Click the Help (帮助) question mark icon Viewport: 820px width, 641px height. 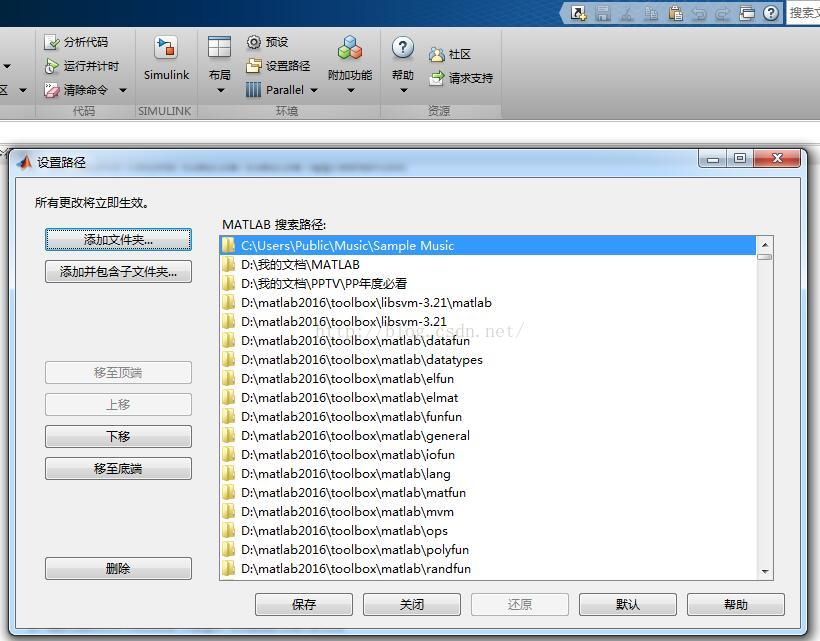click(403, 48)
